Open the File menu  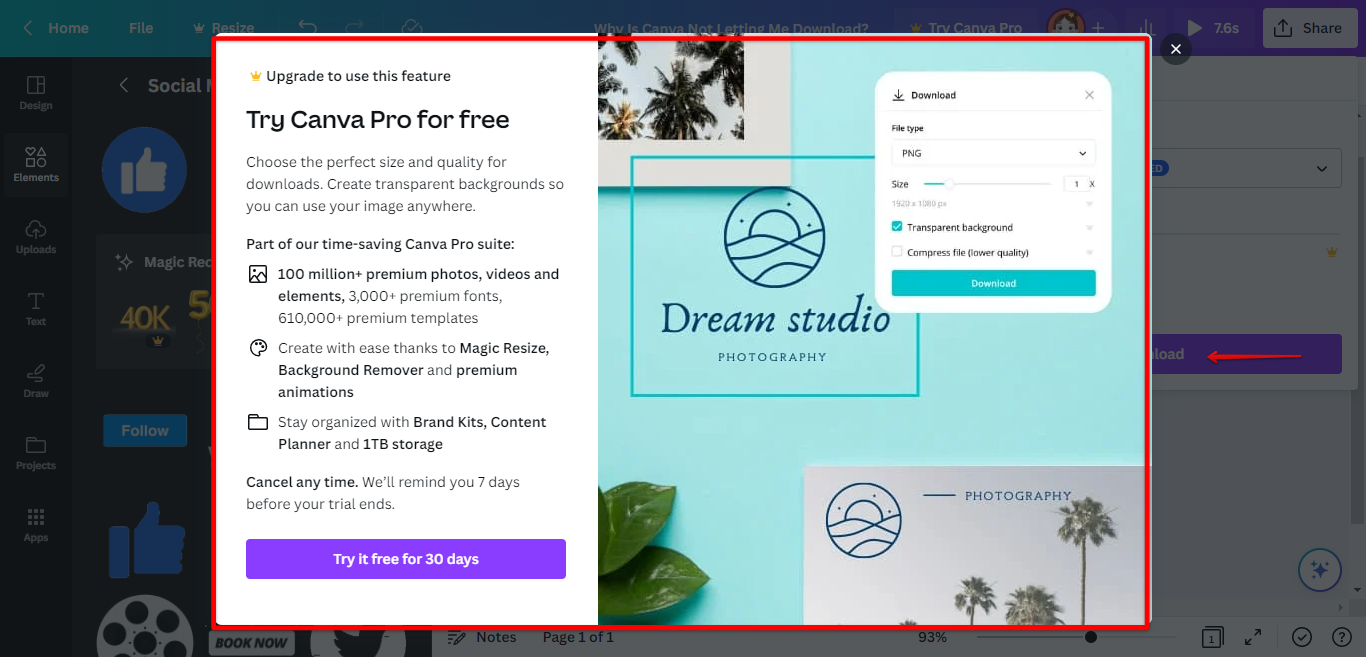140,28
